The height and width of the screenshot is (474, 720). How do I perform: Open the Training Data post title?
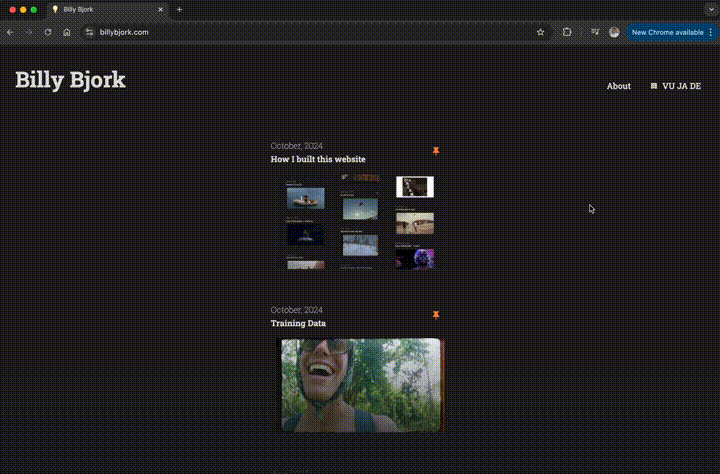pos(298,323)
